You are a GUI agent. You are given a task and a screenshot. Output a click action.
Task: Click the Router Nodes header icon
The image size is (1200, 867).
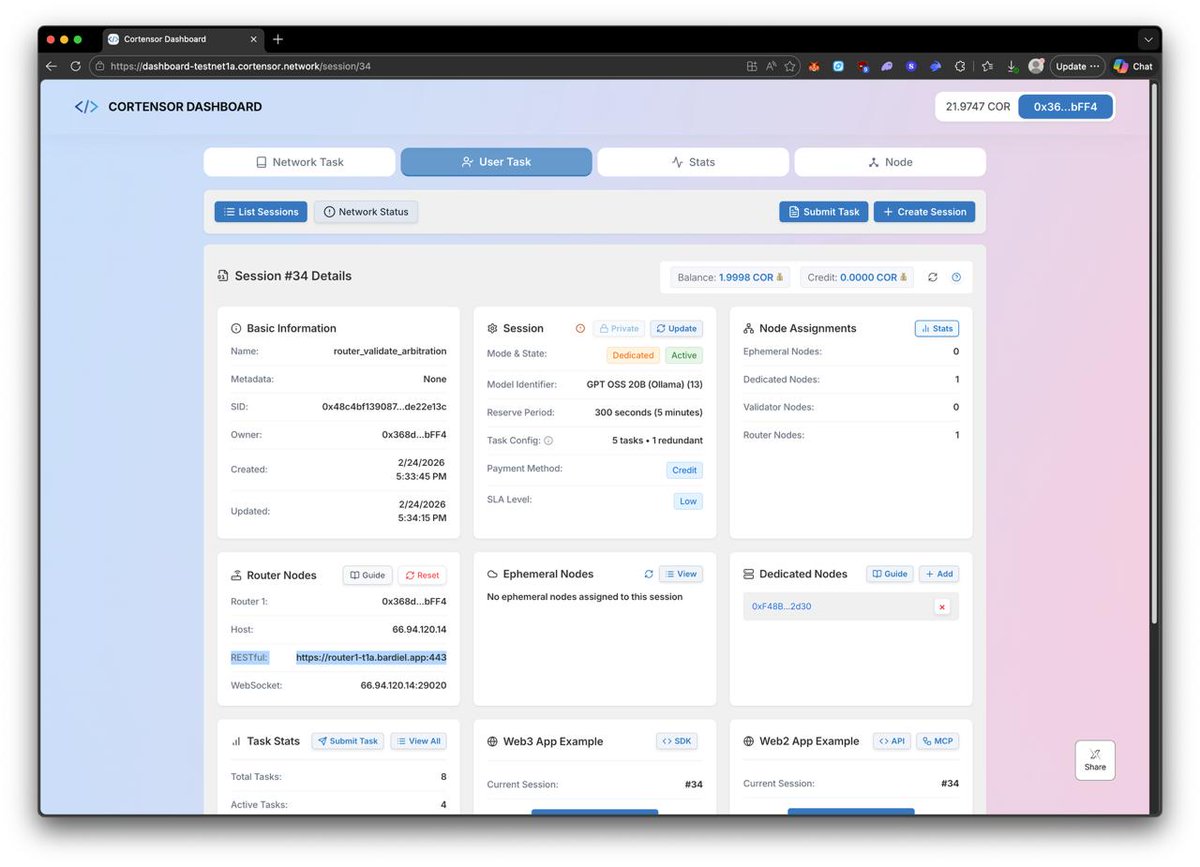[x=236, y=576]
